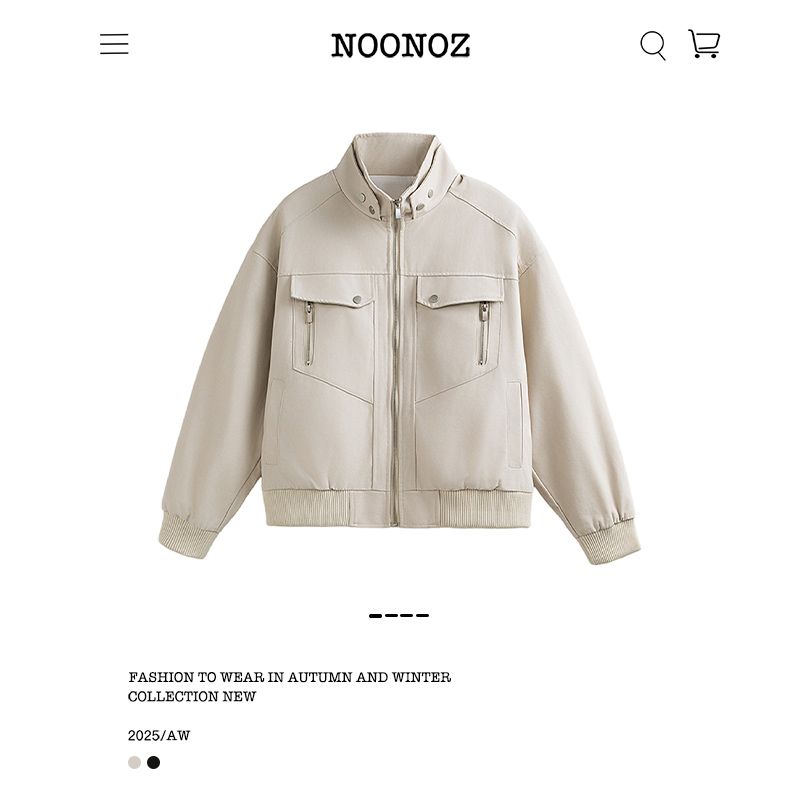The width and height of the screenshot is (800, 800).
Task: View cart contents from the header cart icon
Action: [704, 43]
